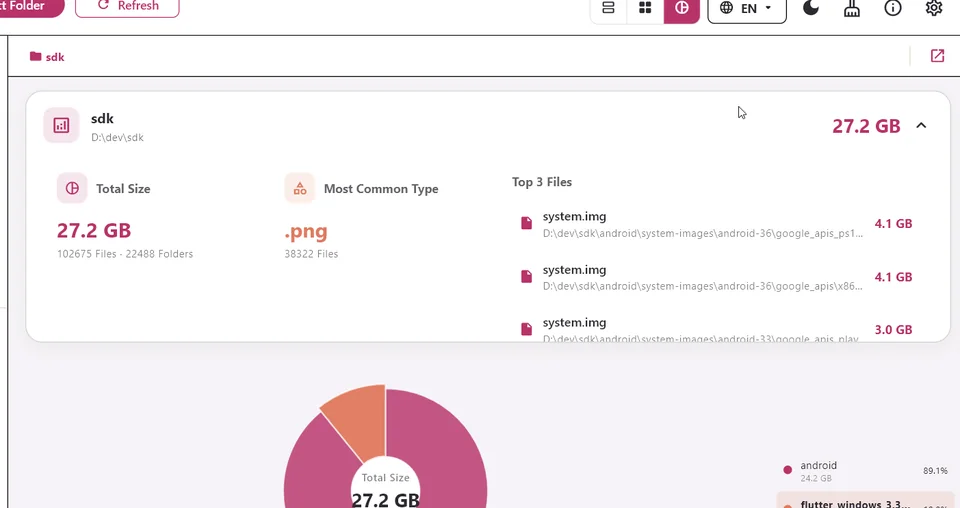Open the EN language dropdown

tap(747, 9)
